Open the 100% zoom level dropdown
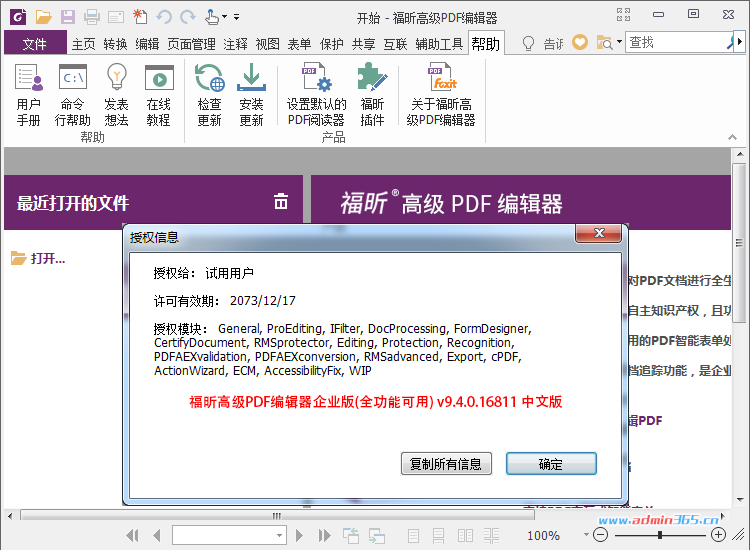This screenshot has height=550, width=750. click(586, 535)
